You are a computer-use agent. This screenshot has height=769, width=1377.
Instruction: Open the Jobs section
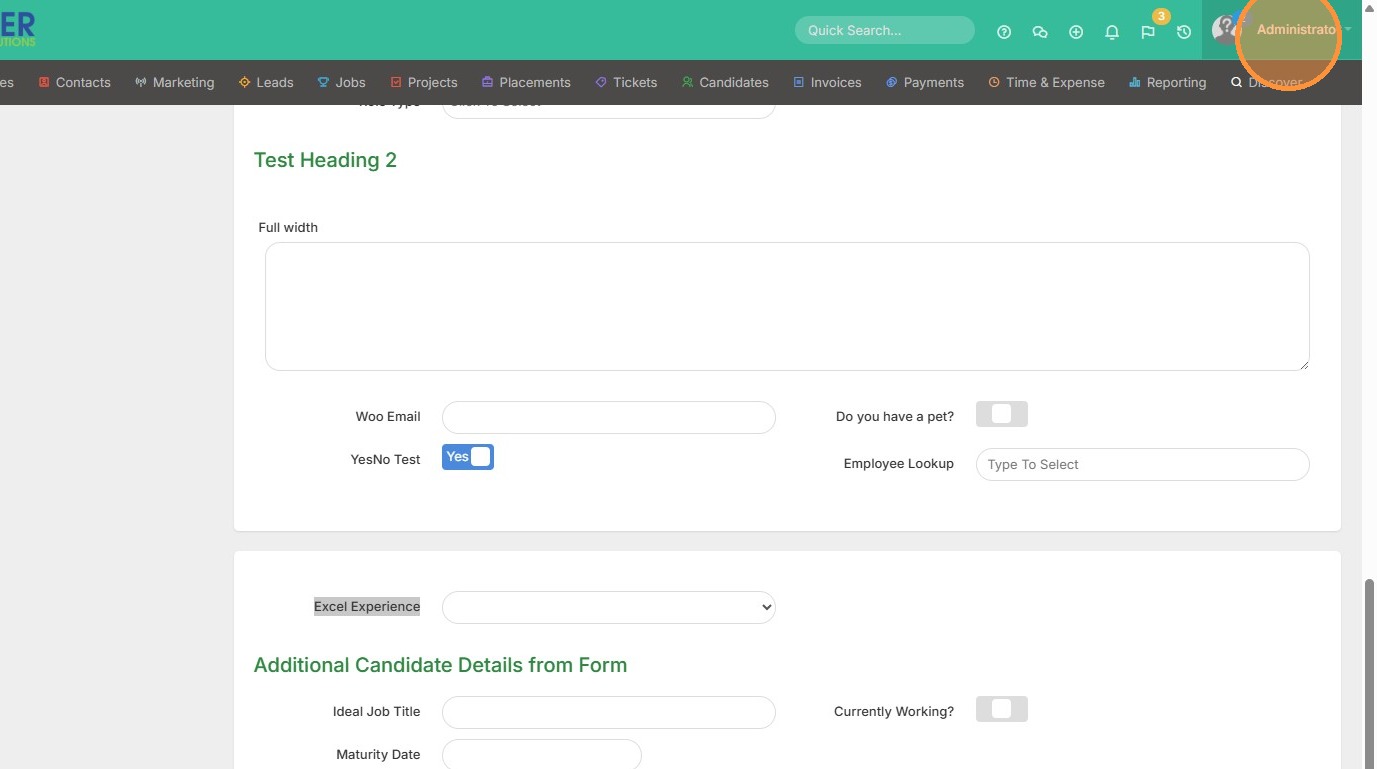coord(341,82)
